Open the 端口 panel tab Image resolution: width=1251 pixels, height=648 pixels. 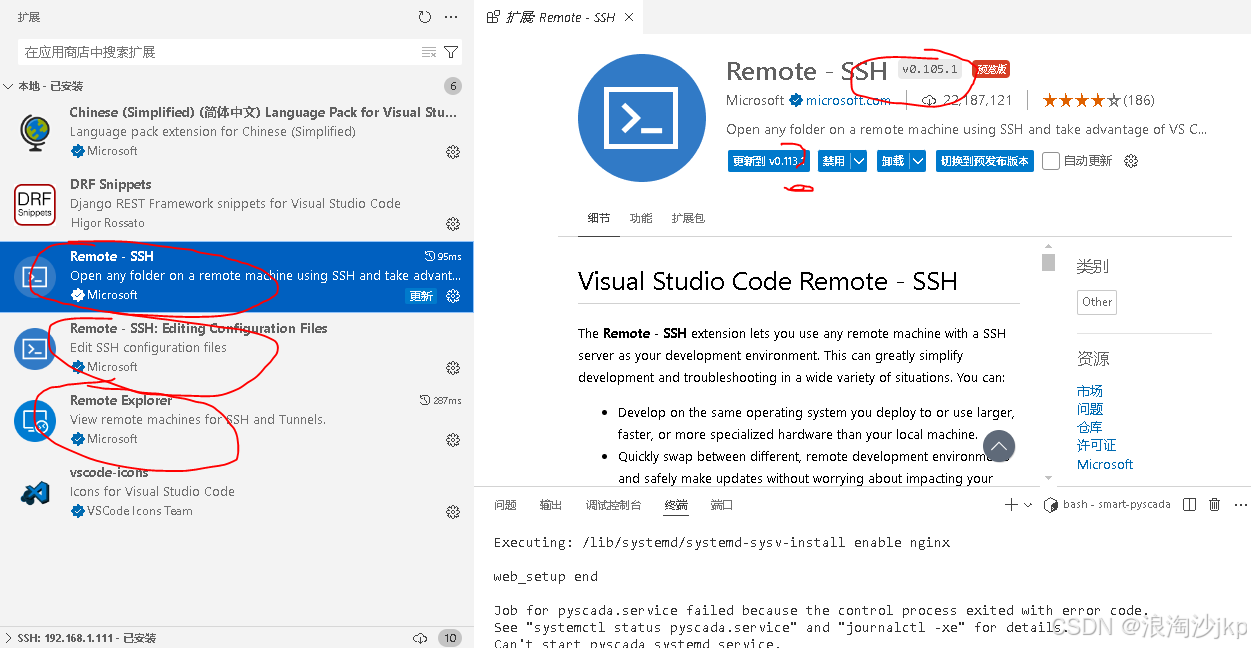722,505
